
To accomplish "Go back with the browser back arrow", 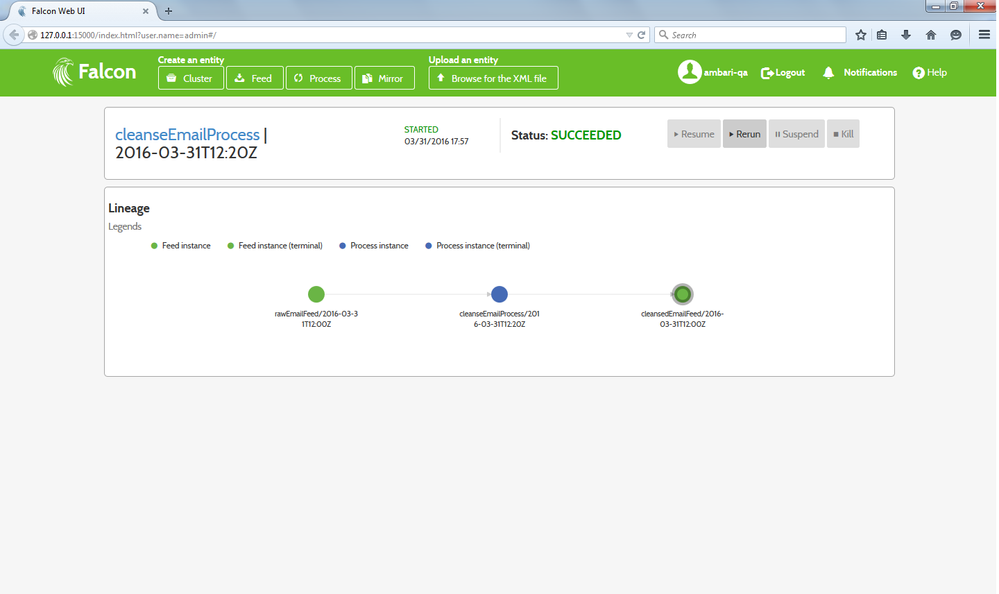I will coord(13,35).
